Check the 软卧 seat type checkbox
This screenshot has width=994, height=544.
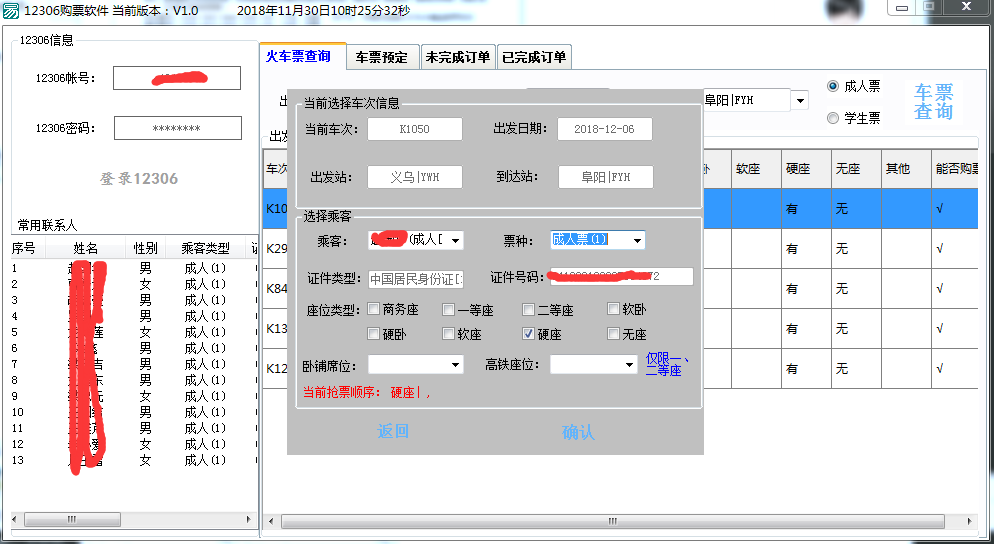coord(613,309)
